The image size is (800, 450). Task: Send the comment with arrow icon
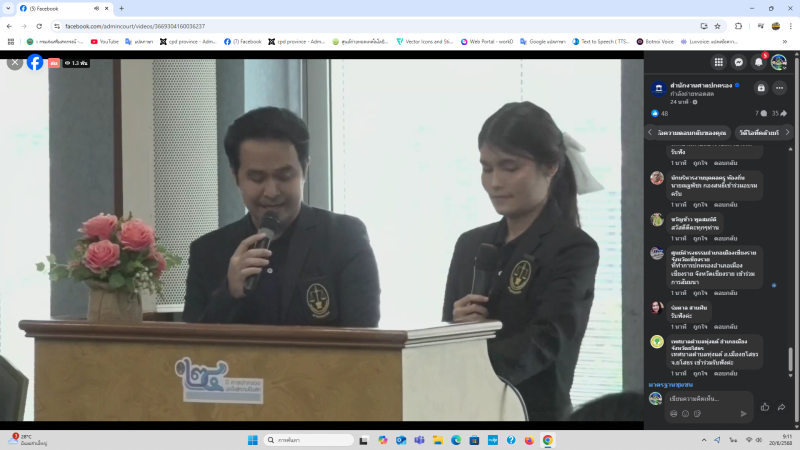coord(743,414)
